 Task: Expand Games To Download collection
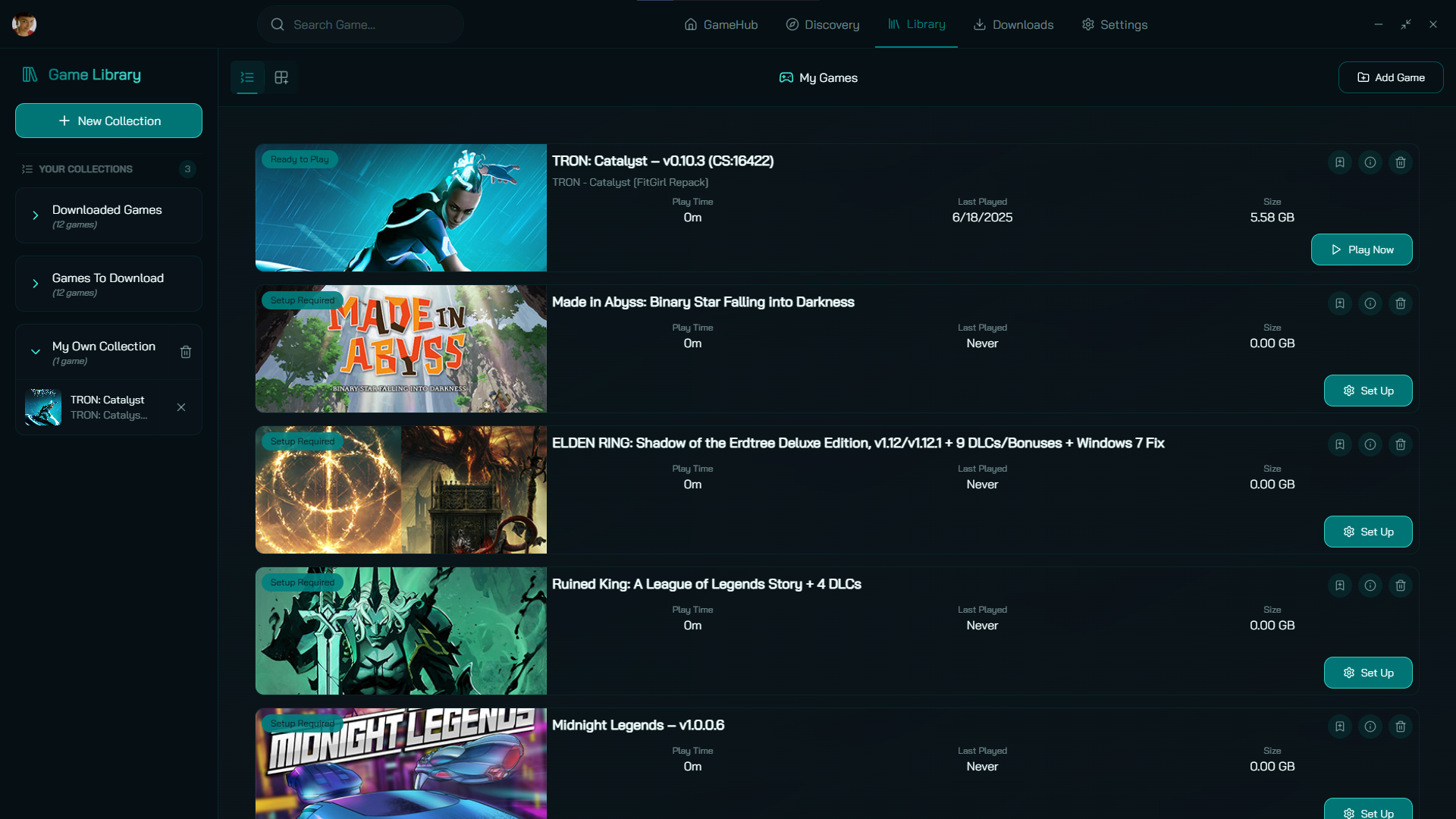(x=35, y=284)
